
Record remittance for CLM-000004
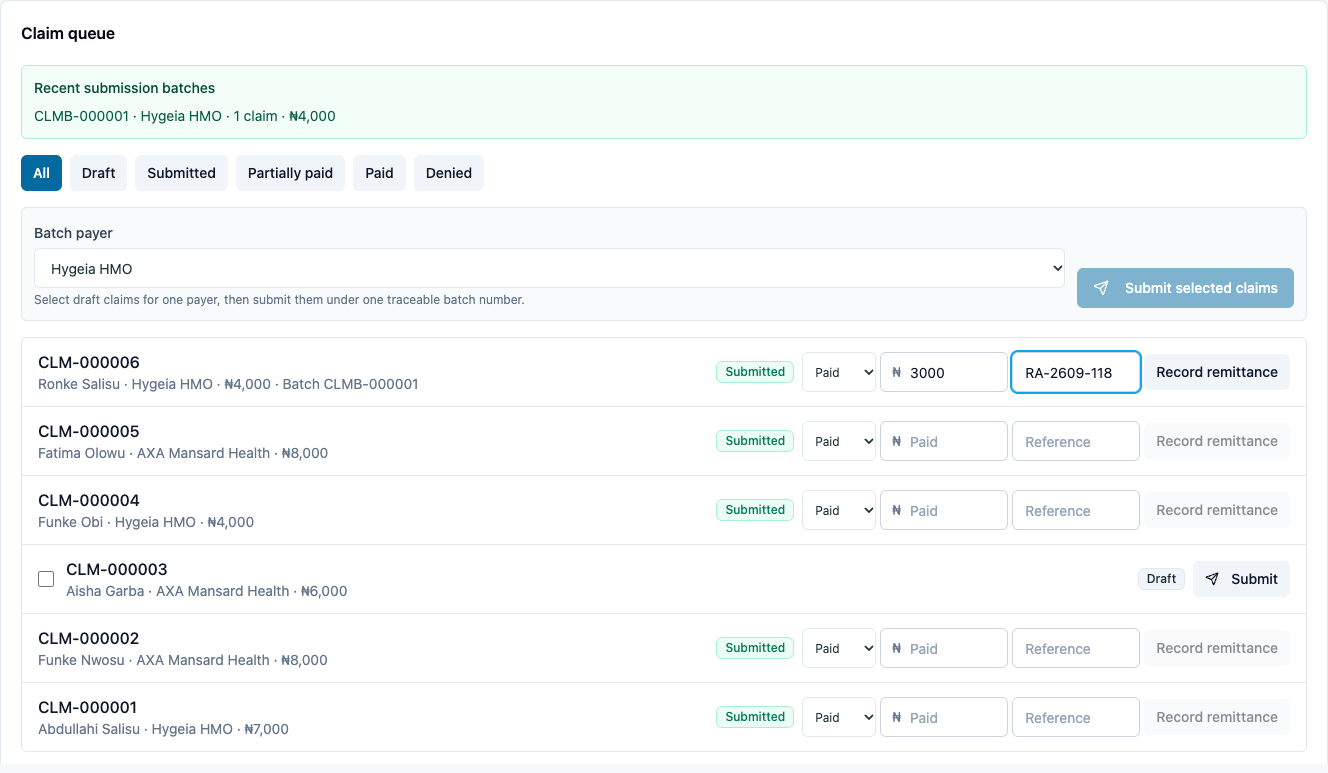pos(1217,510)
